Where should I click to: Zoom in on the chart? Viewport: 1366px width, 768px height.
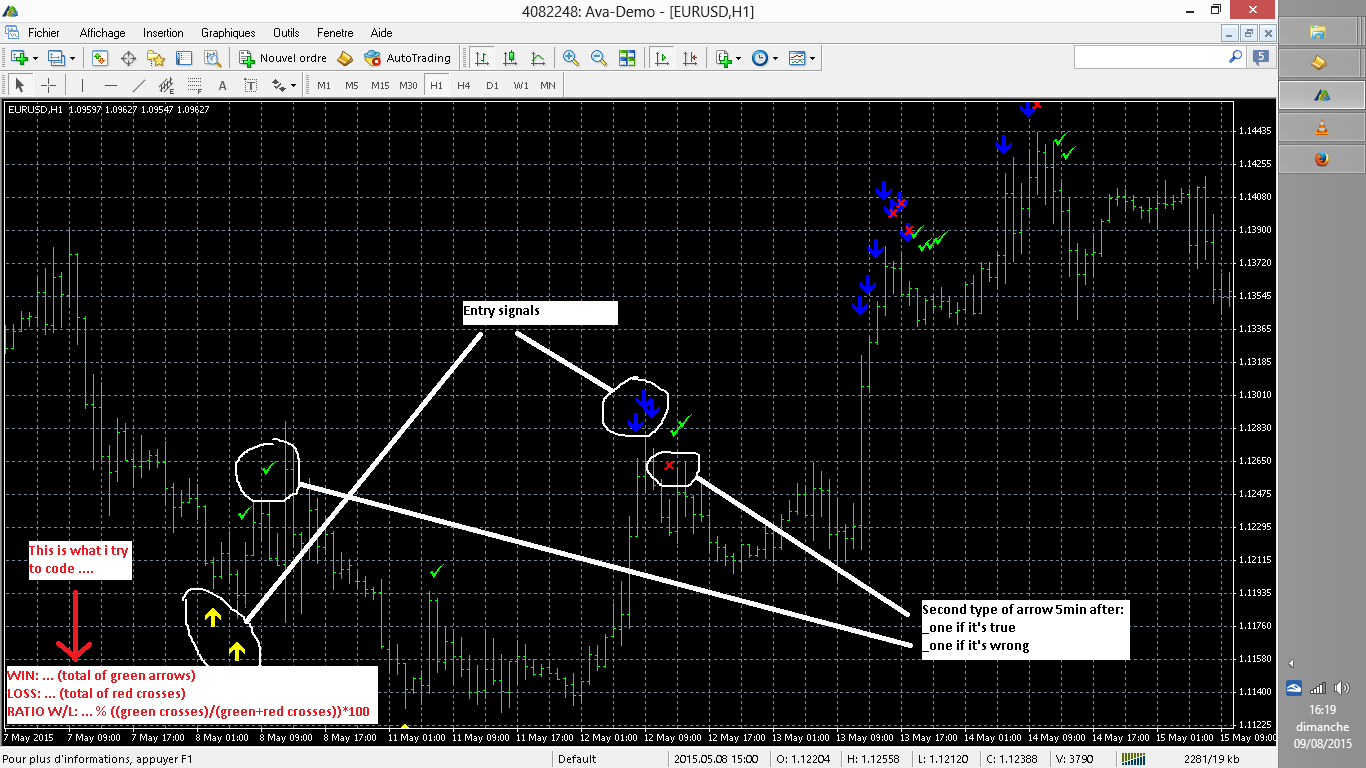coord(571,58)
